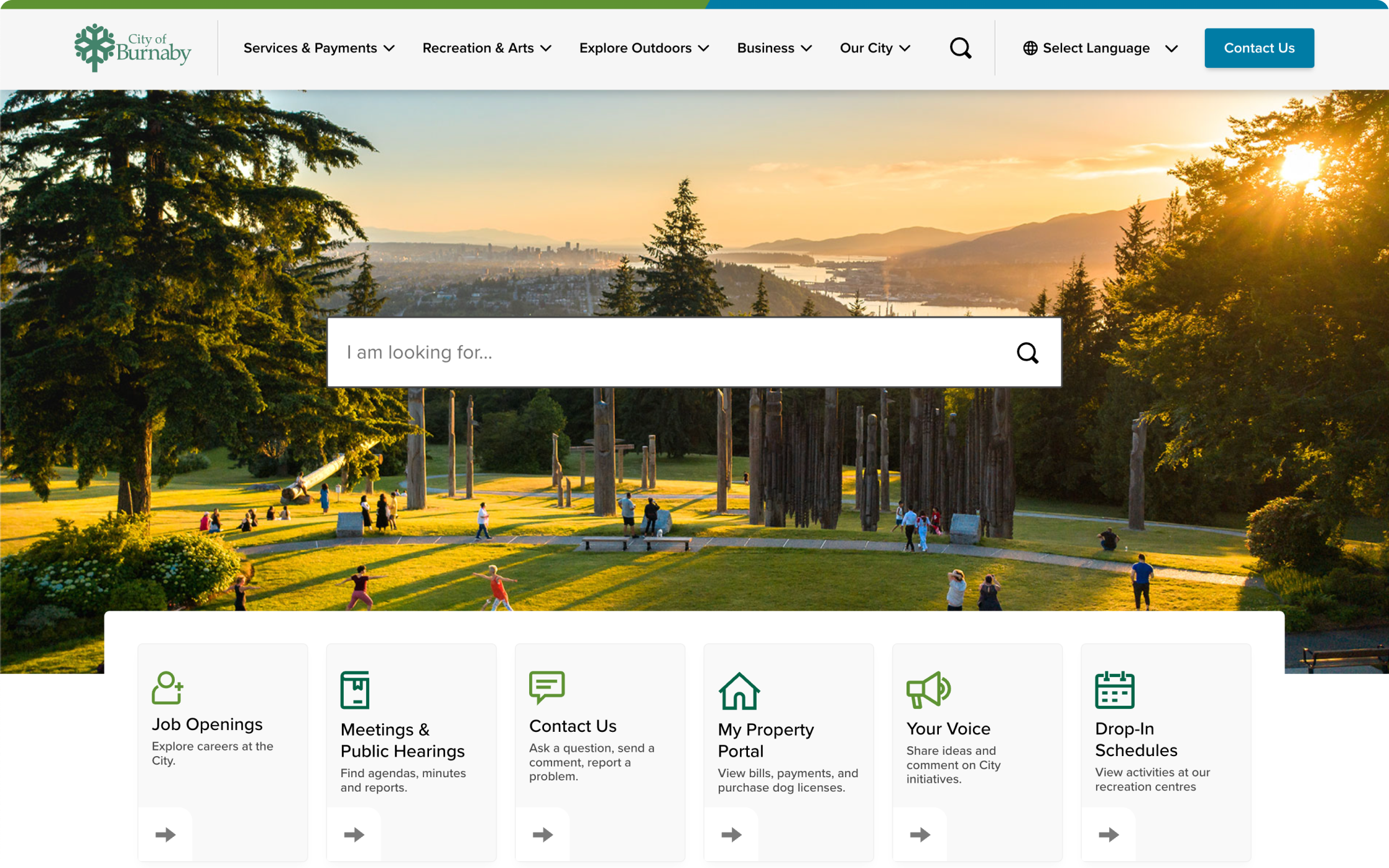This screenshot has height=868, width=1389.
Task: Click the arrow on My Property Portal card
Action: coord(731,834)
